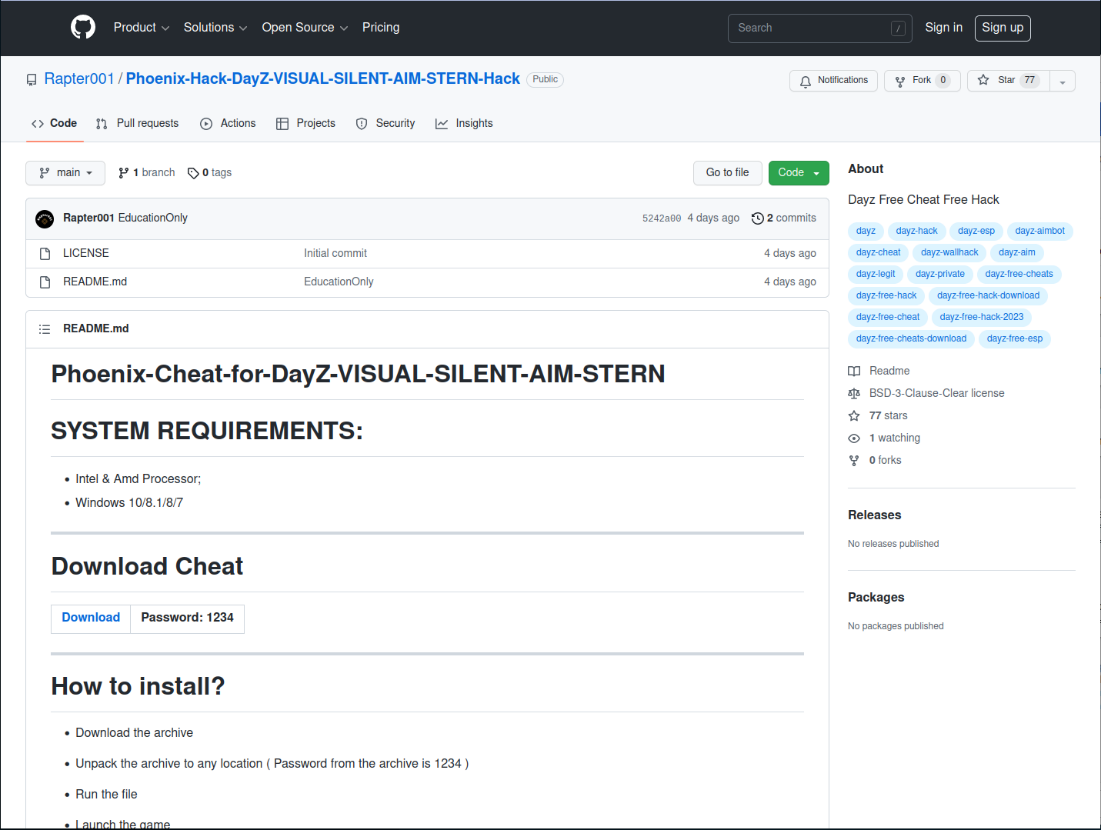Click the dayz-legit topic tag
The height and width of the screenshot is (830, 1101).
point(876,274)
